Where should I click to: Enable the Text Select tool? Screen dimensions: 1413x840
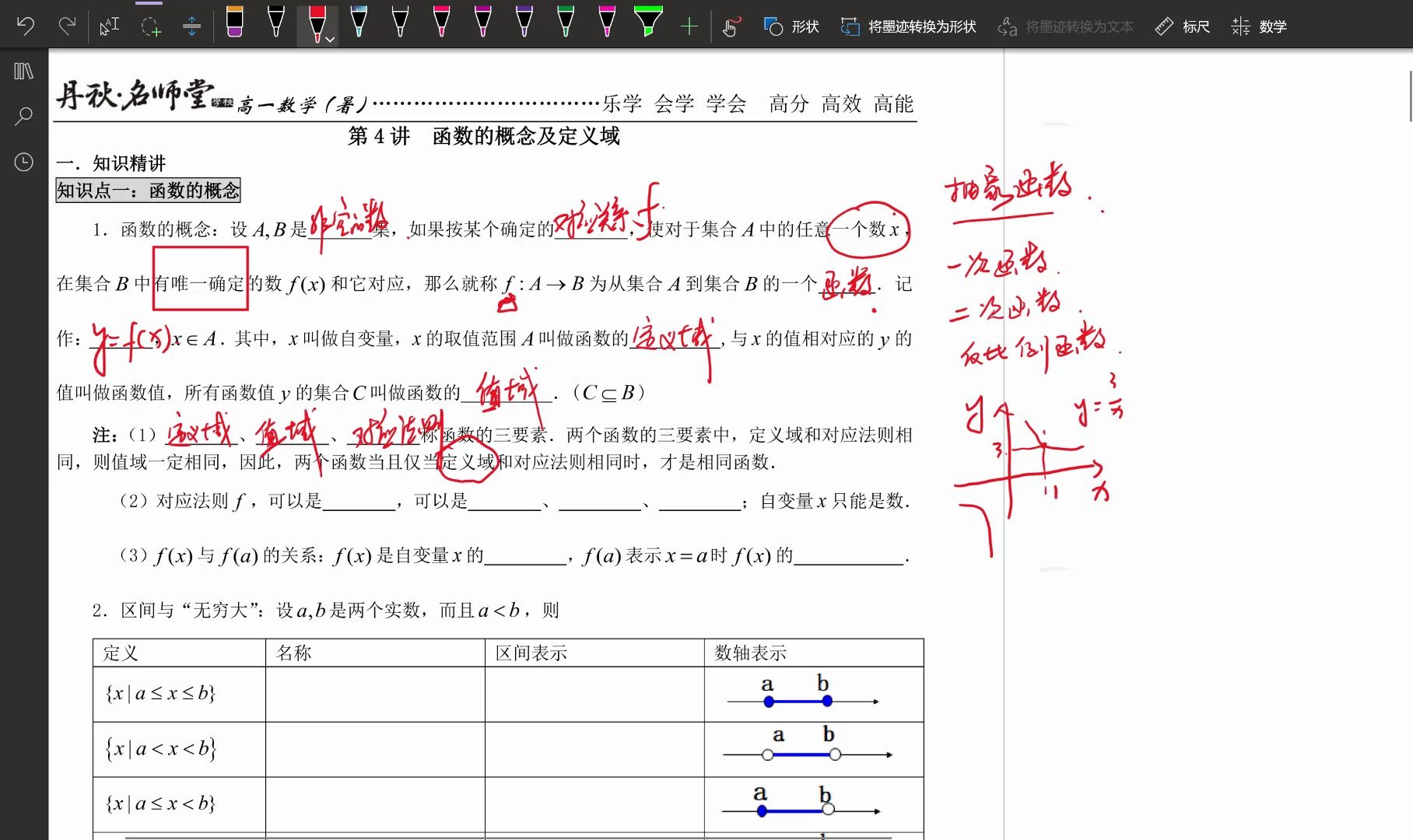[x=109, y=25]
